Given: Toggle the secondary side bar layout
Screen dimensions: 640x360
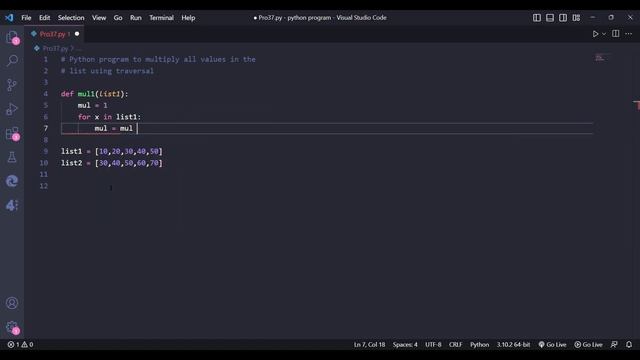Looking at the screenshot, I should tap(563, 18).
